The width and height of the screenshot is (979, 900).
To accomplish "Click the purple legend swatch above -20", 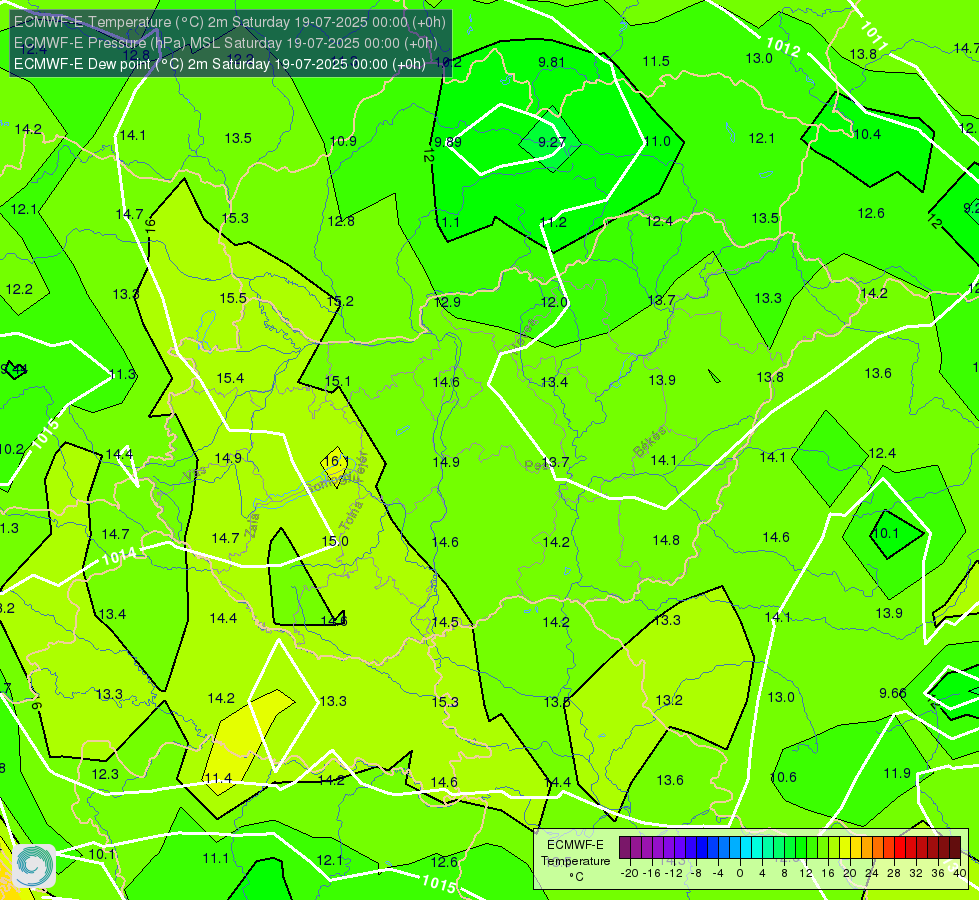I will [625, 848].
